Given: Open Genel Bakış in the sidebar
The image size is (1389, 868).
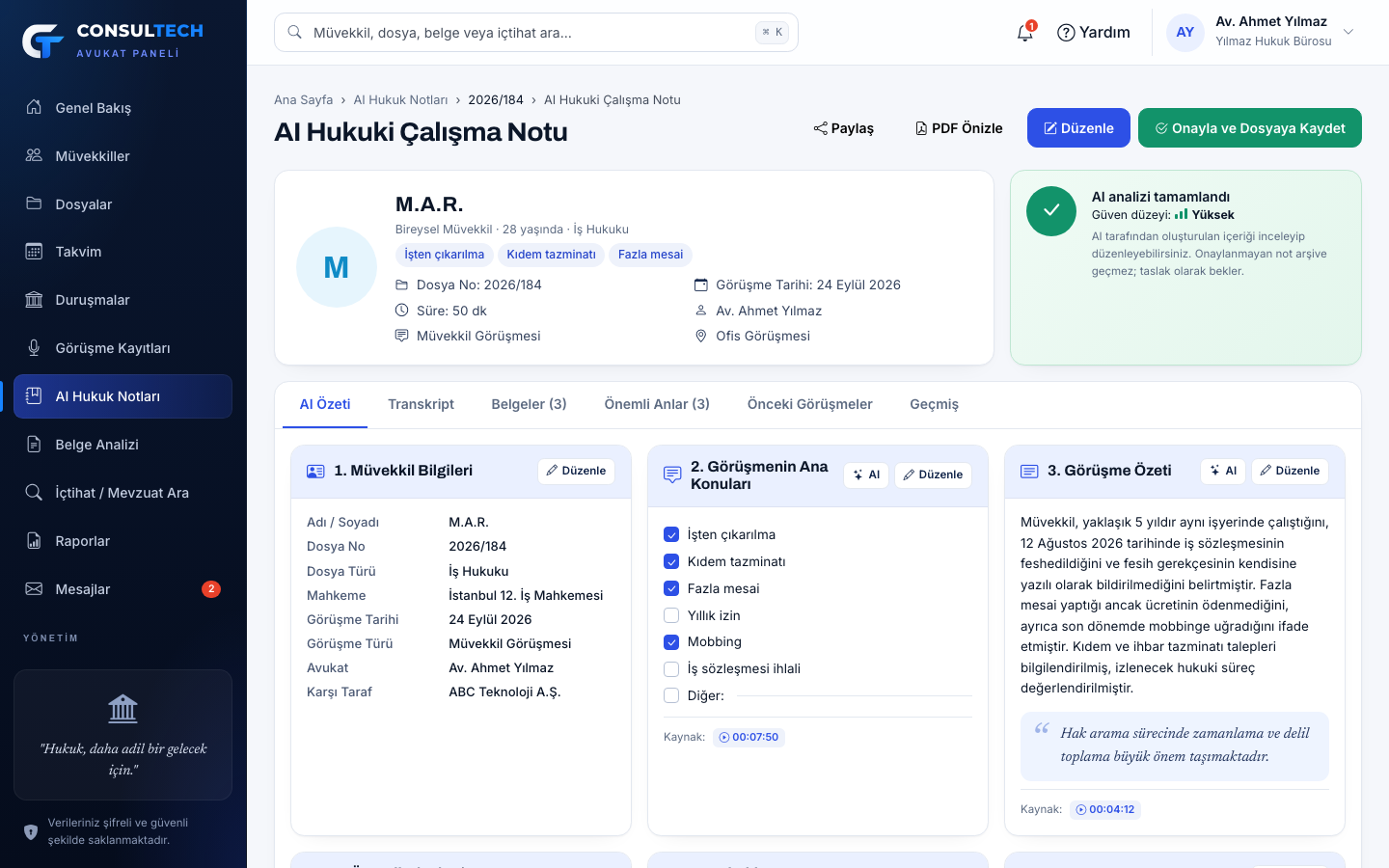Looking at the screenshot, I should [x=123, y=108].
